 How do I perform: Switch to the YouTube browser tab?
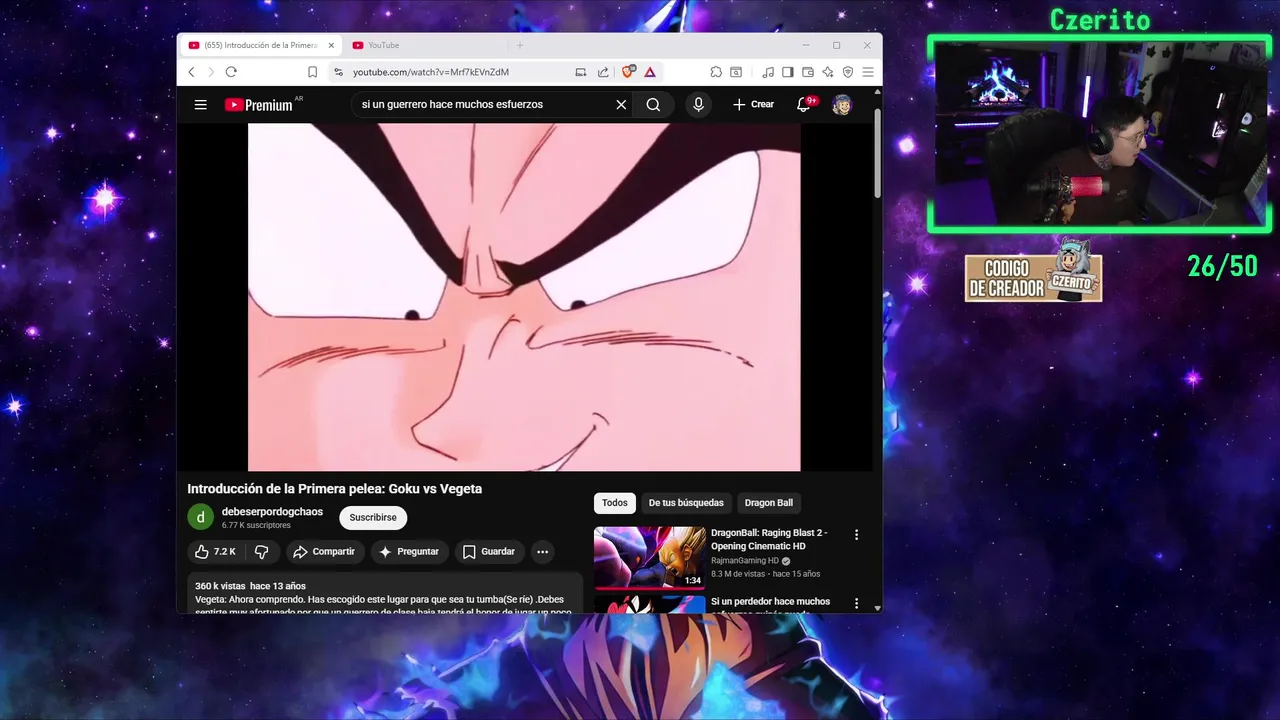[383, 45]
